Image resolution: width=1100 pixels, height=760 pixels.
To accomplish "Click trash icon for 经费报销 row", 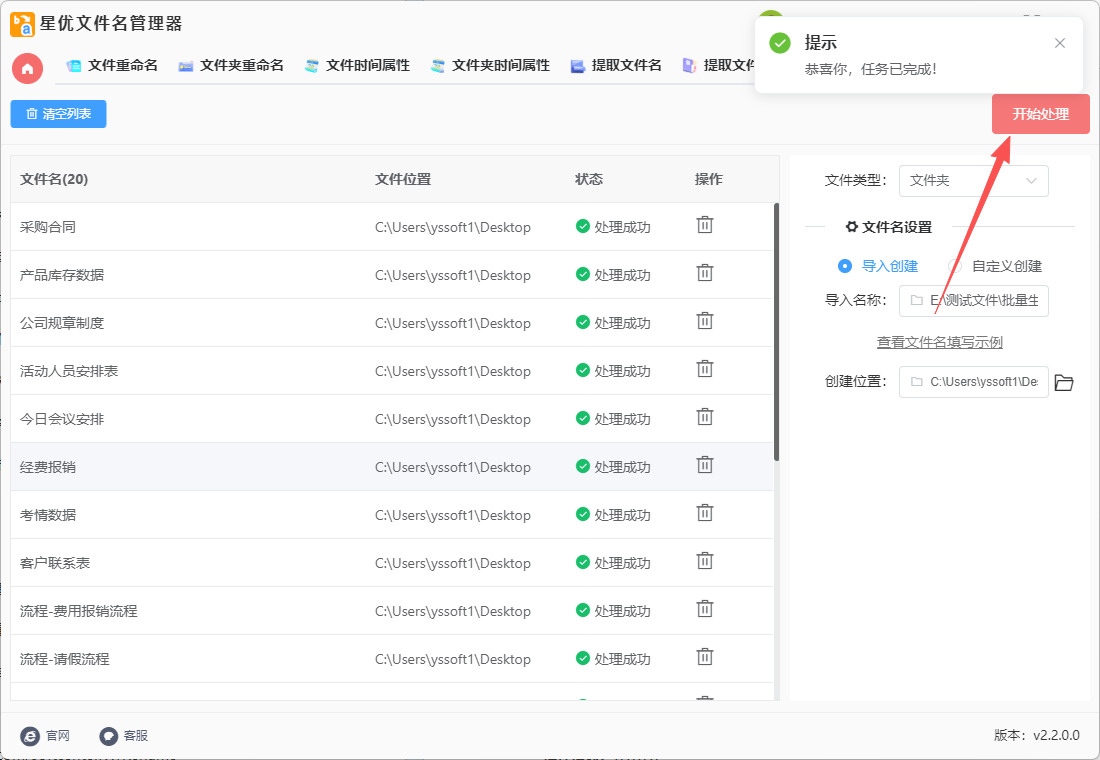I will click(x=705, y=465).
